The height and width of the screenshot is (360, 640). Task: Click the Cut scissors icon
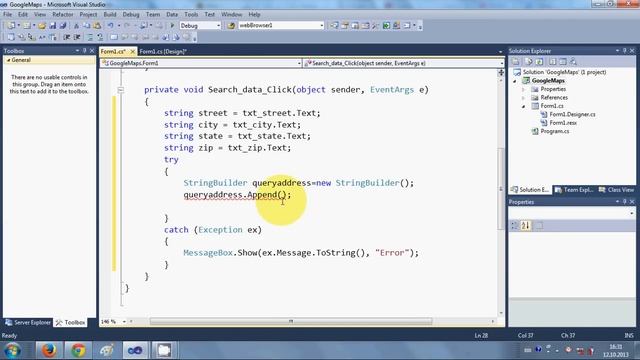point(76,26)
